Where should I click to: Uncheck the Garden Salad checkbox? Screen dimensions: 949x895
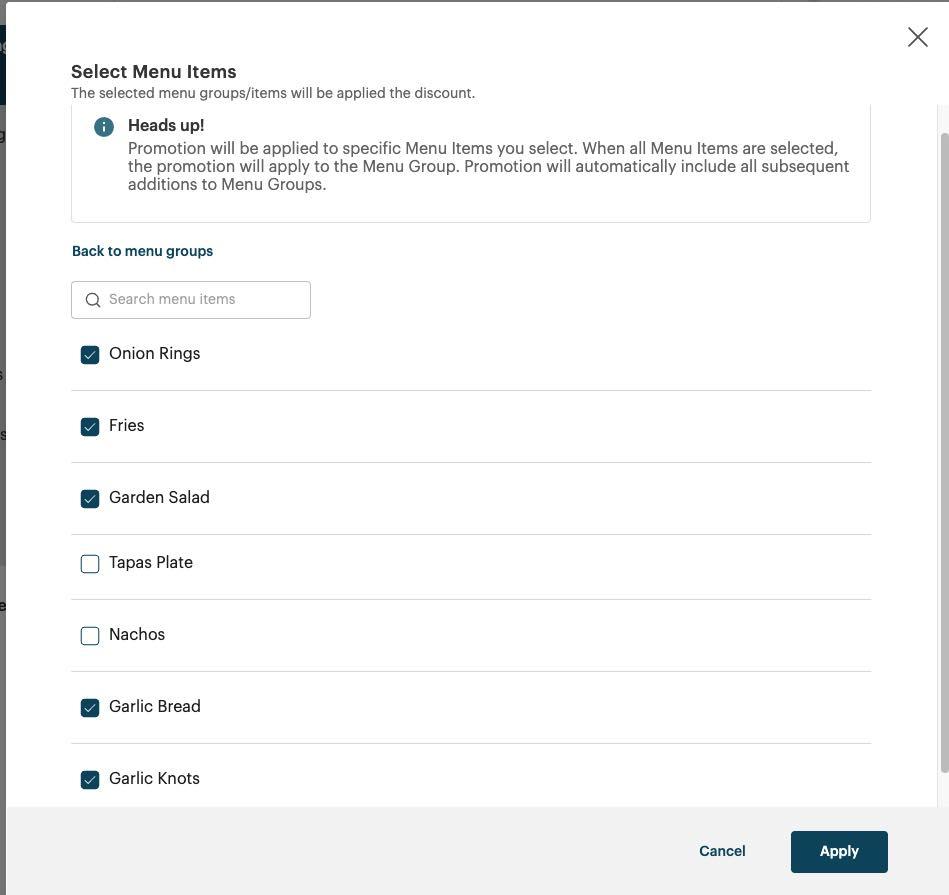click(90, 498)
